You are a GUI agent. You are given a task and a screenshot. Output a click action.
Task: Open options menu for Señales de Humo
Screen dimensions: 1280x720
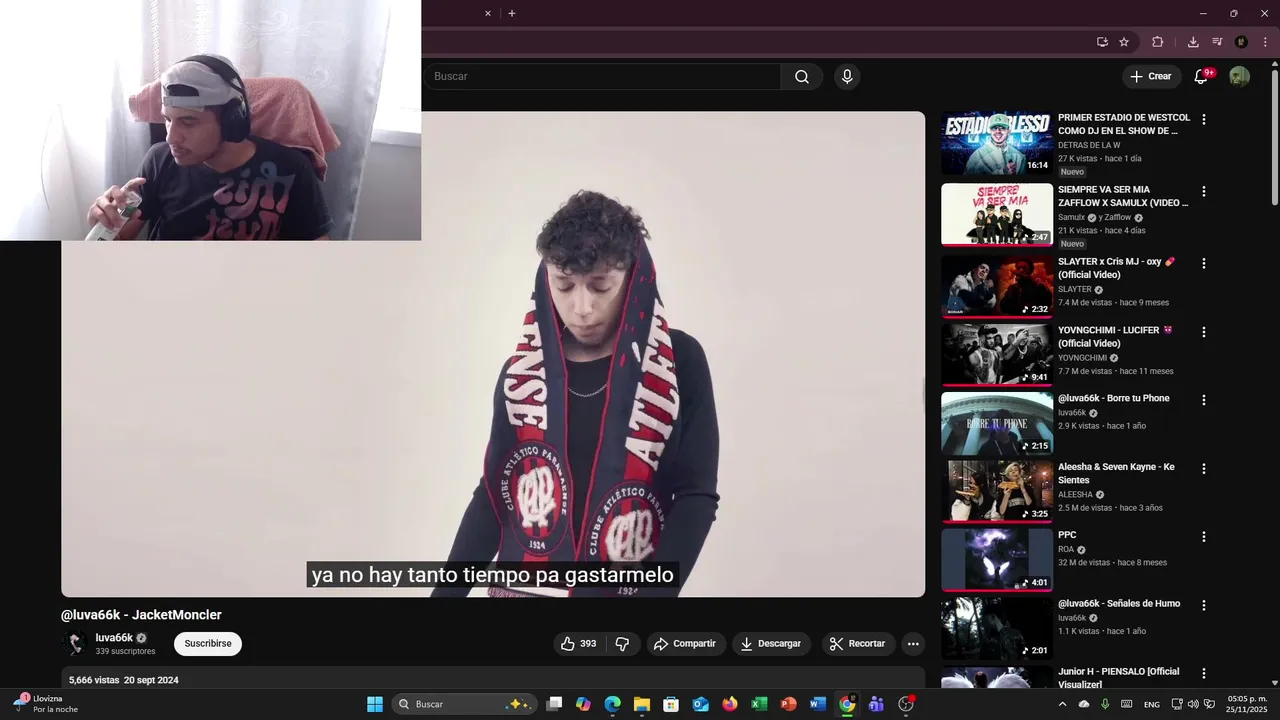click(x=1204, y=605)
